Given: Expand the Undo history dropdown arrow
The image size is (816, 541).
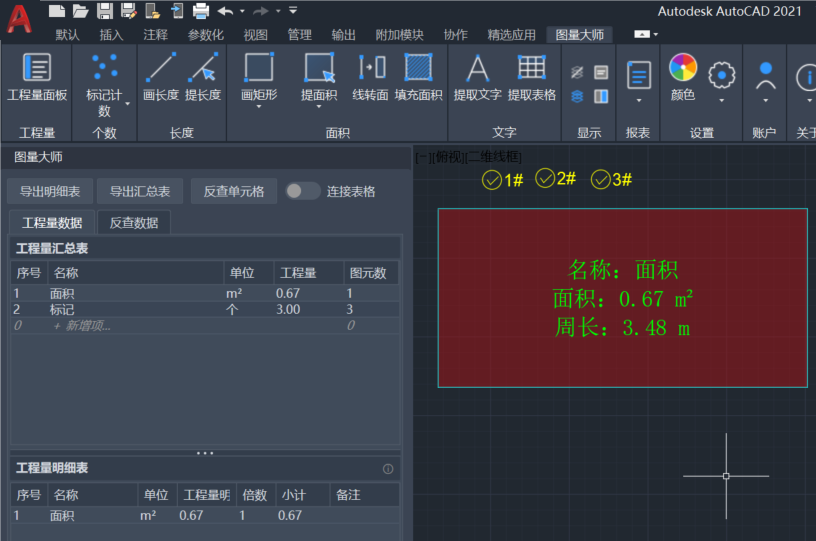Looking at the screenshot, I should click(242, 10).
